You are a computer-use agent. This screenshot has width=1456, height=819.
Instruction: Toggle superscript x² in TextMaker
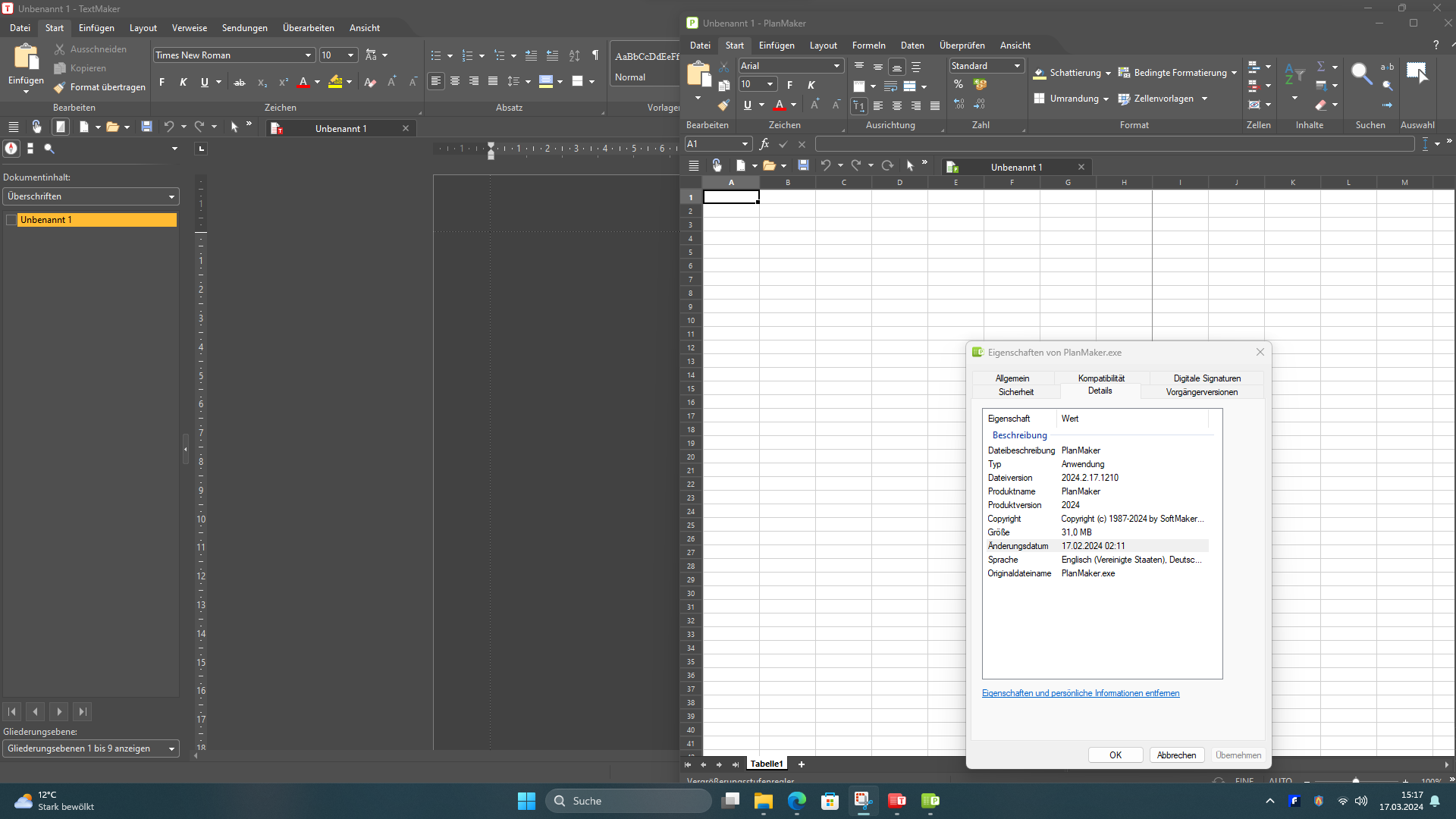click(284, 82)
